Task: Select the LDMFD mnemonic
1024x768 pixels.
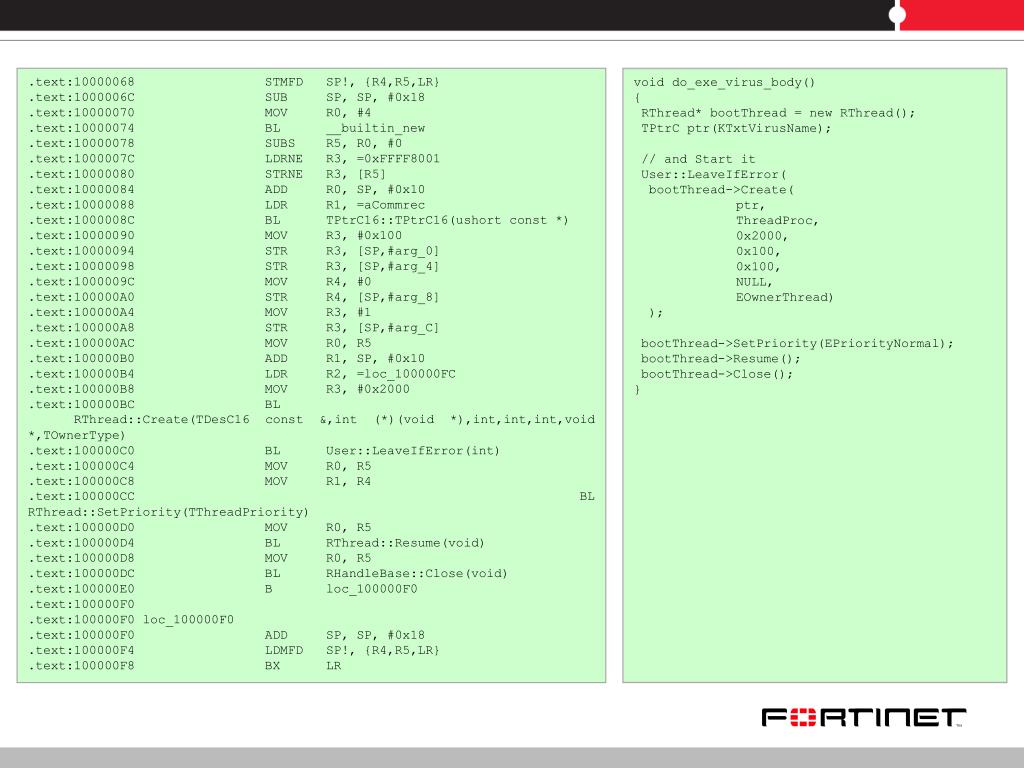Action: click(x=284, y=650)
